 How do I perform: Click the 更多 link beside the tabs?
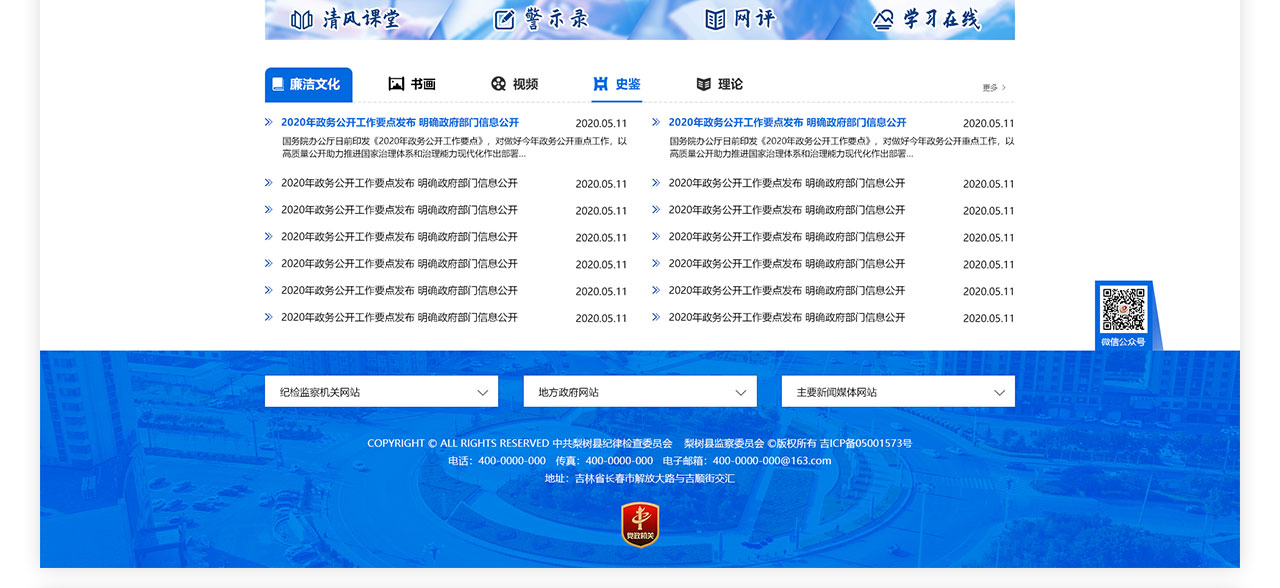(x=994, y=88)
